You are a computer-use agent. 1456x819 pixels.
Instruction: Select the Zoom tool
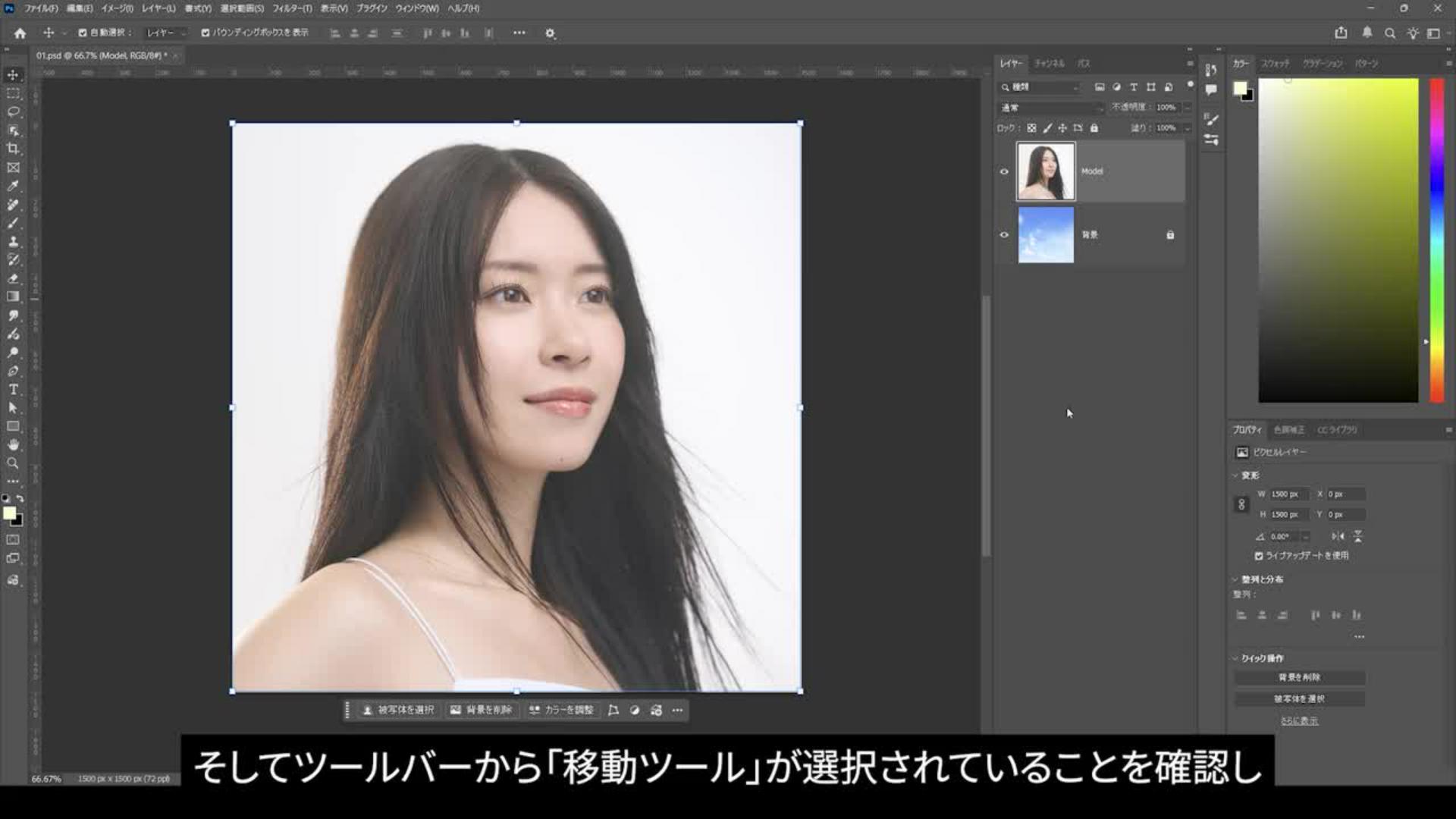pyautogui.click(x=13, y=463)
